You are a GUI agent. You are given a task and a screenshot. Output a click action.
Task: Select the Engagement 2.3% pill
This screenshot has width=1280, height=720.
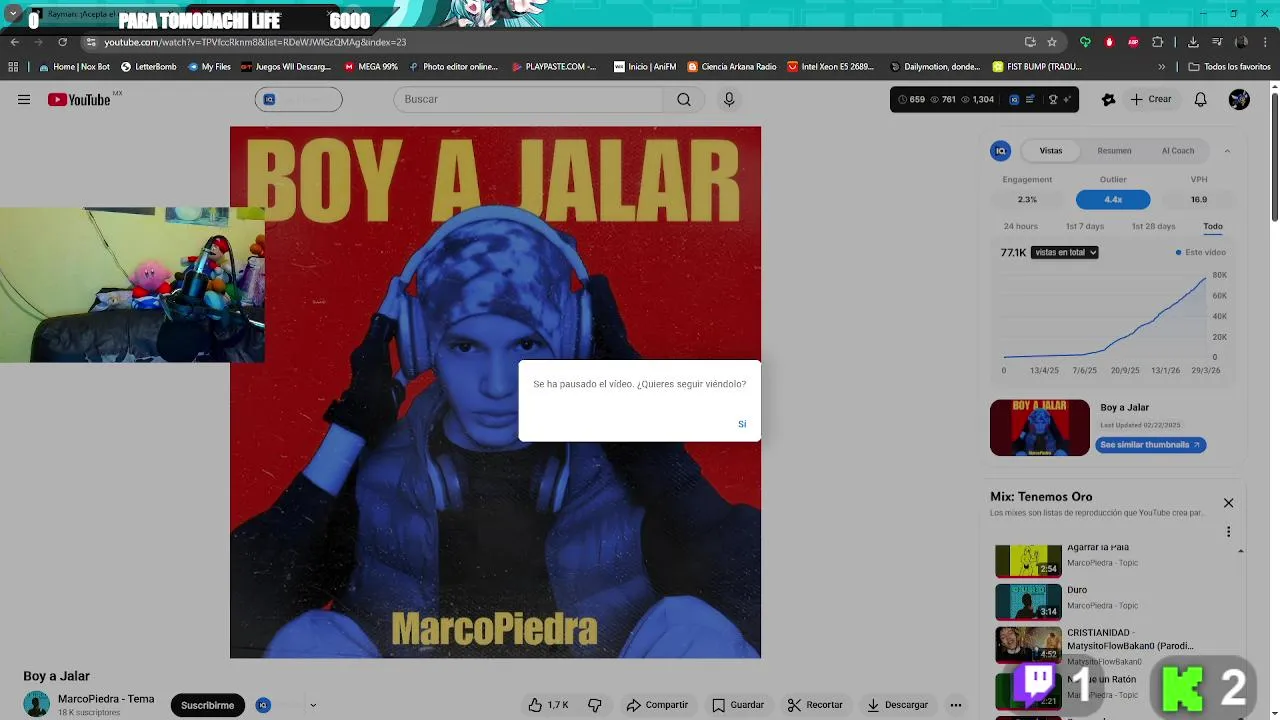(1027, 199)
